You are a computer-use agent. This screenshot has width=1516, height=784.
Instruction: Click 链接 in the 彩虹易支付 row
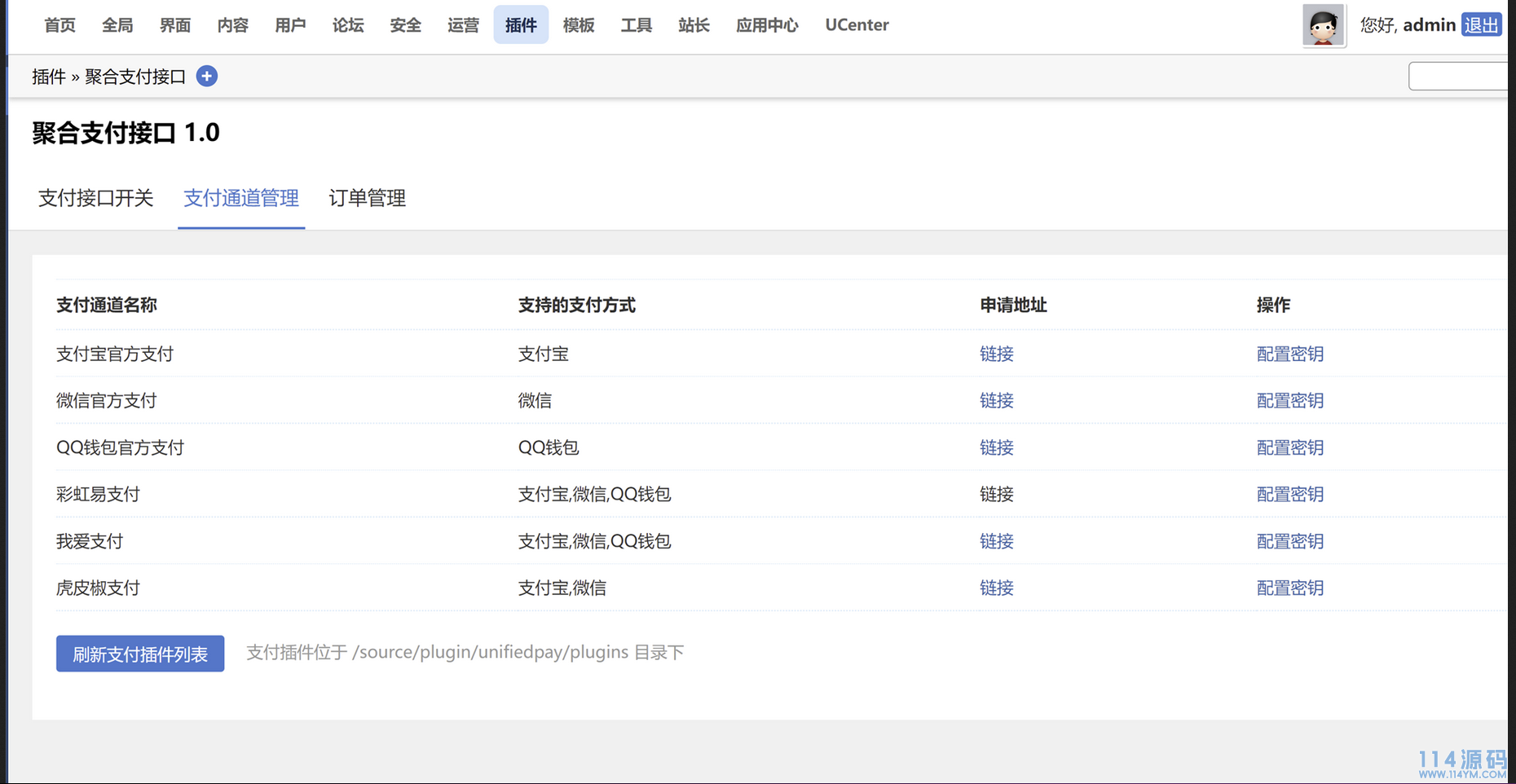tap(997, 494)
